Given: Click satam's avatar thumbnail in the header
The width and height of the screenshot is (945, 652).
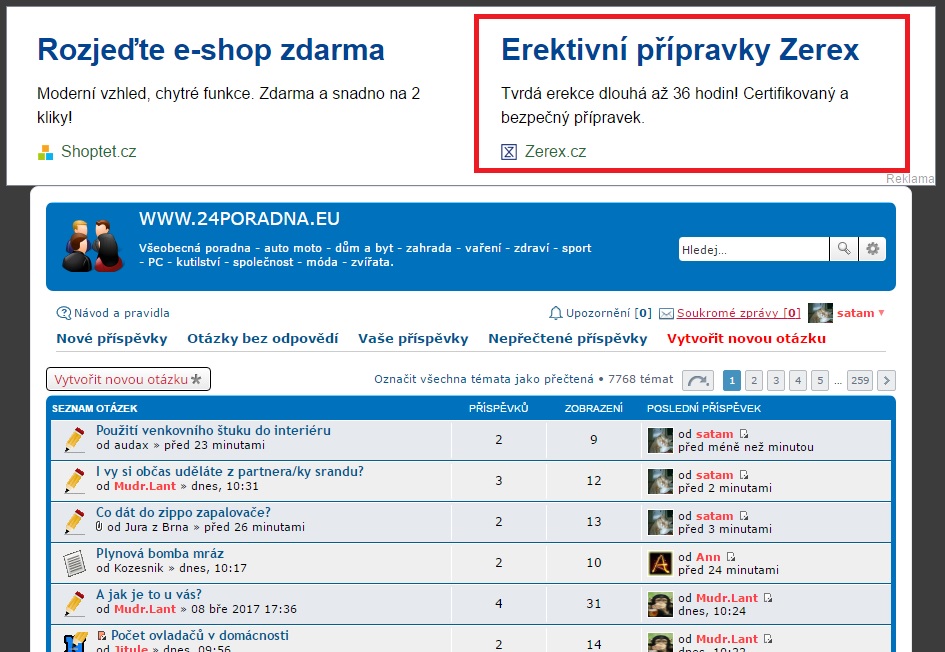Looking at the screenshot, I should tap(820, 312).
